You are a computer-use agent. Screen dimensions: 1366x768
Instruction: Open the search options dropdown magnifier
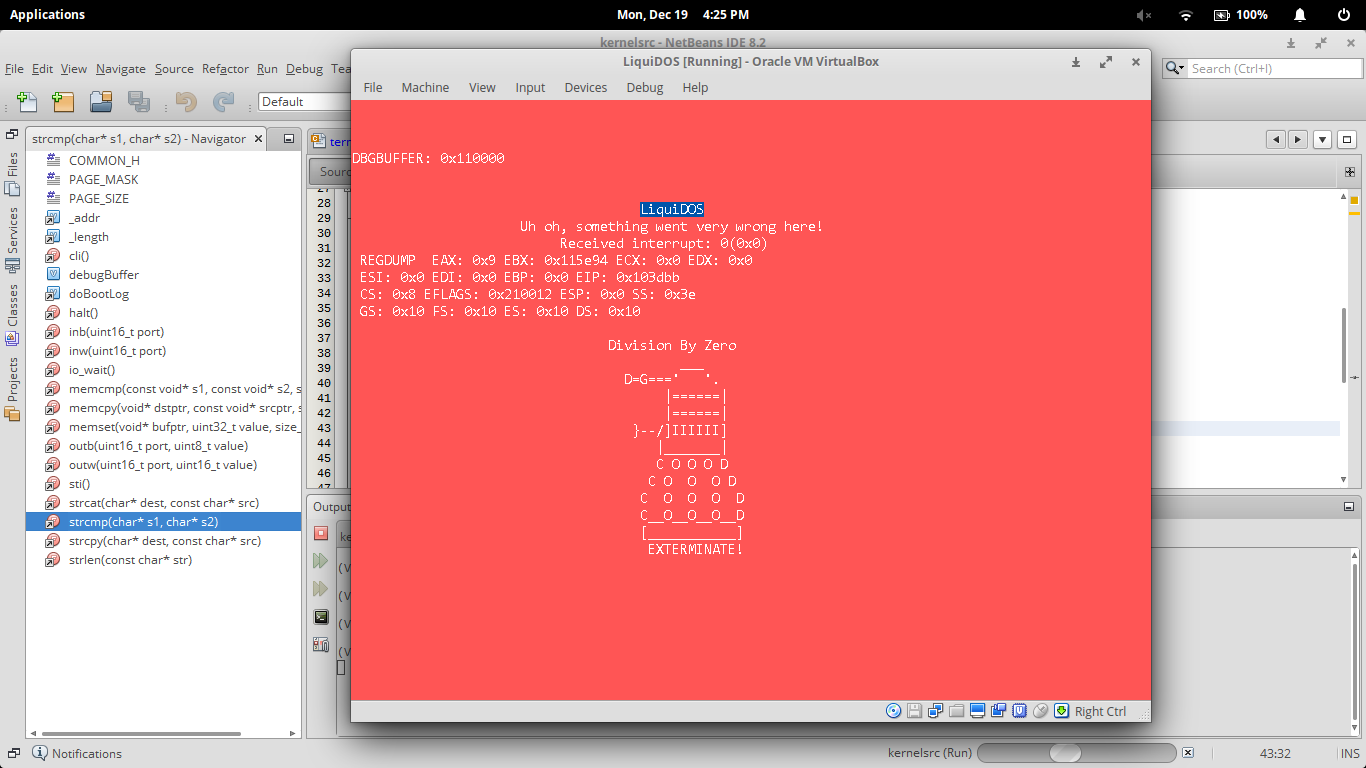[1175, 69]
